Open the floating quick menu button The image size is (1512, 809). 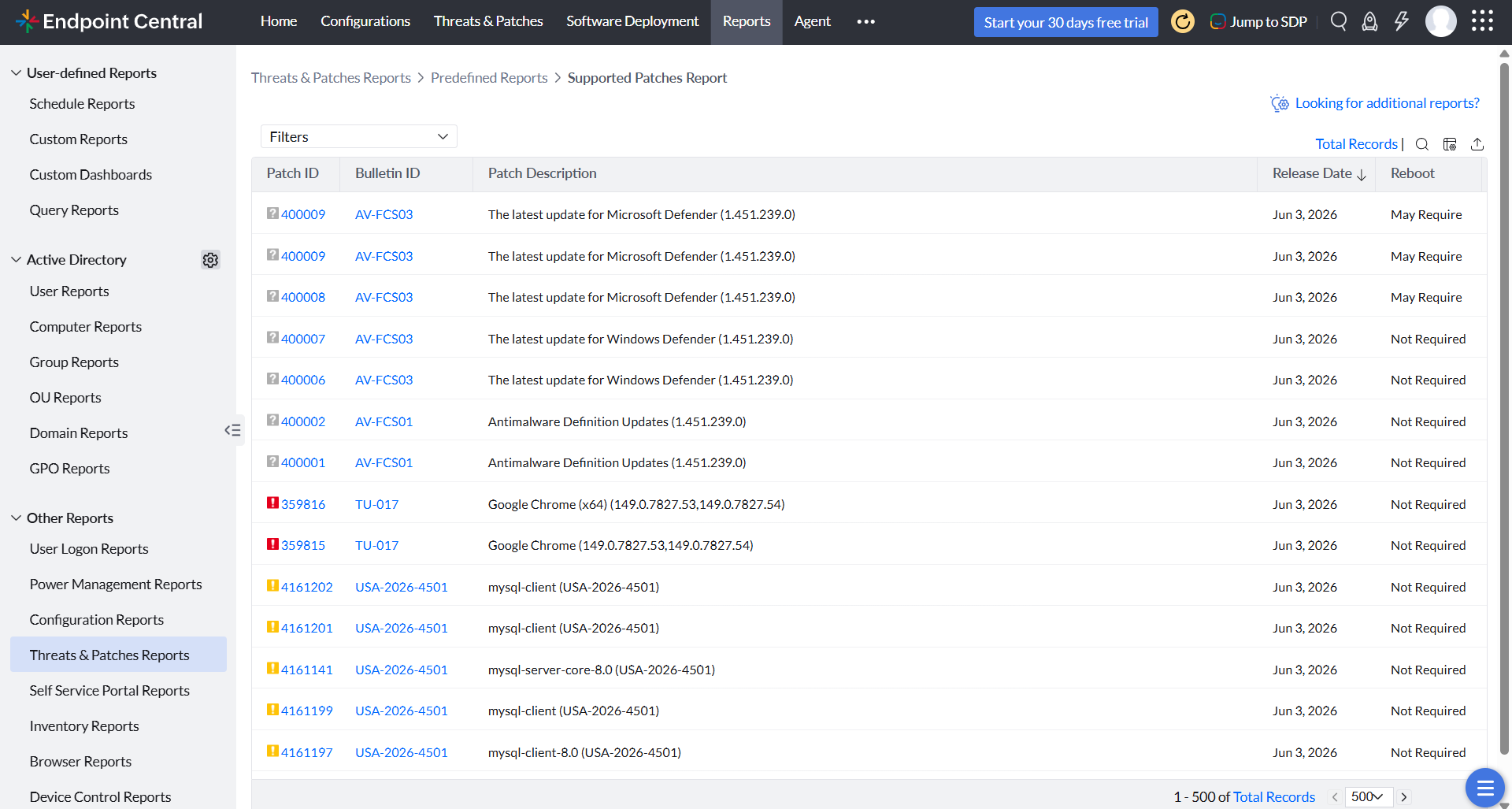point(1485,788)
